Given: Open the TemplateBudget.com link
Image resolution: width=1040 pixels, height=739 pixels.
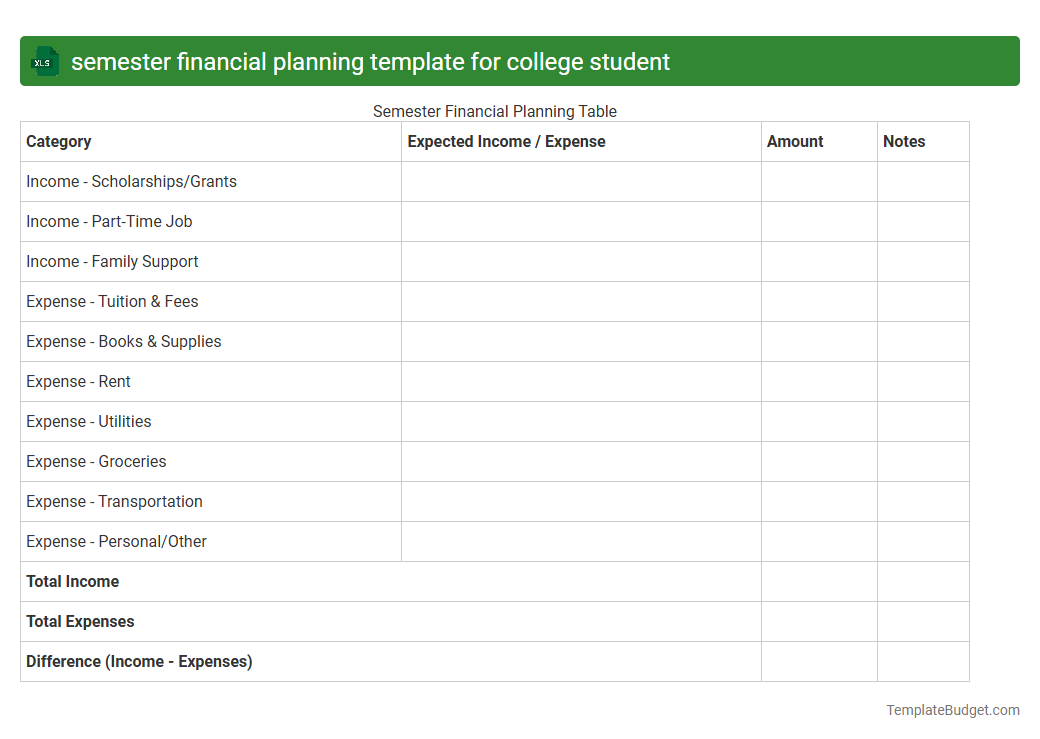Looking at the screenshot, I should pyautogui.click(x=952, y=710).
